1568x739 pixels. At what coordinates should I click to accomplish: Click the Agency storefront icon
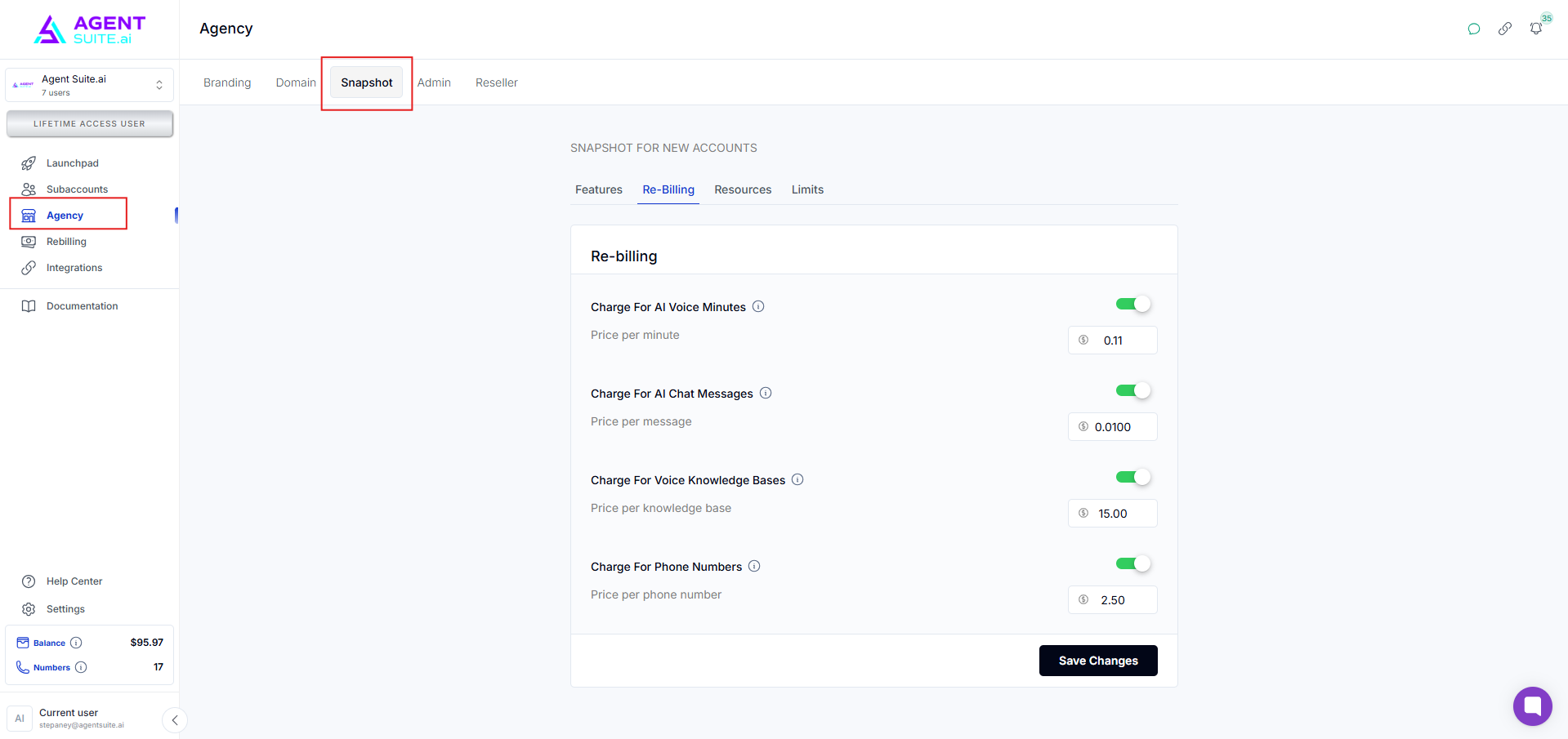tap(29, 216)
